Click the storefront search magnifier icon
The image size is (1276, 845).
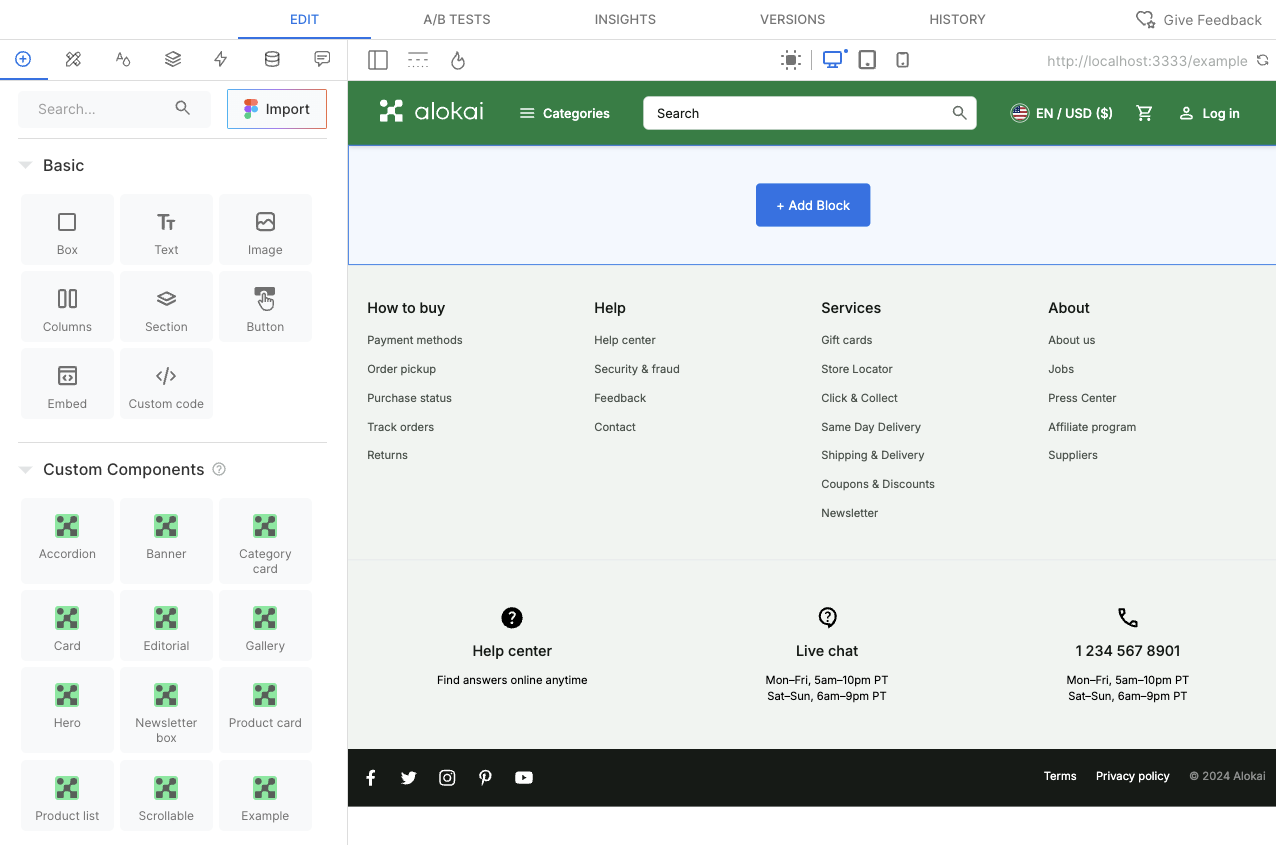(959, 113)
